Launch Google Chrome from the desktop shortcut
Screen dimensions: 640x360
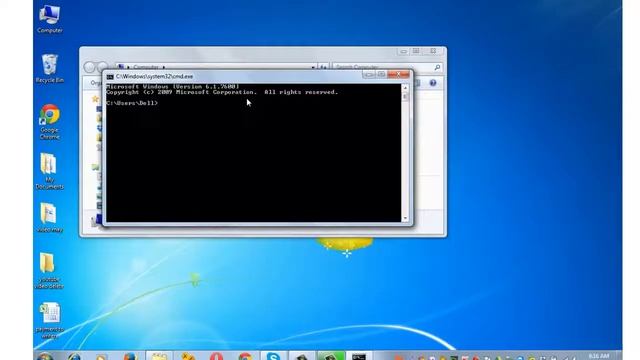click(50, 121)
